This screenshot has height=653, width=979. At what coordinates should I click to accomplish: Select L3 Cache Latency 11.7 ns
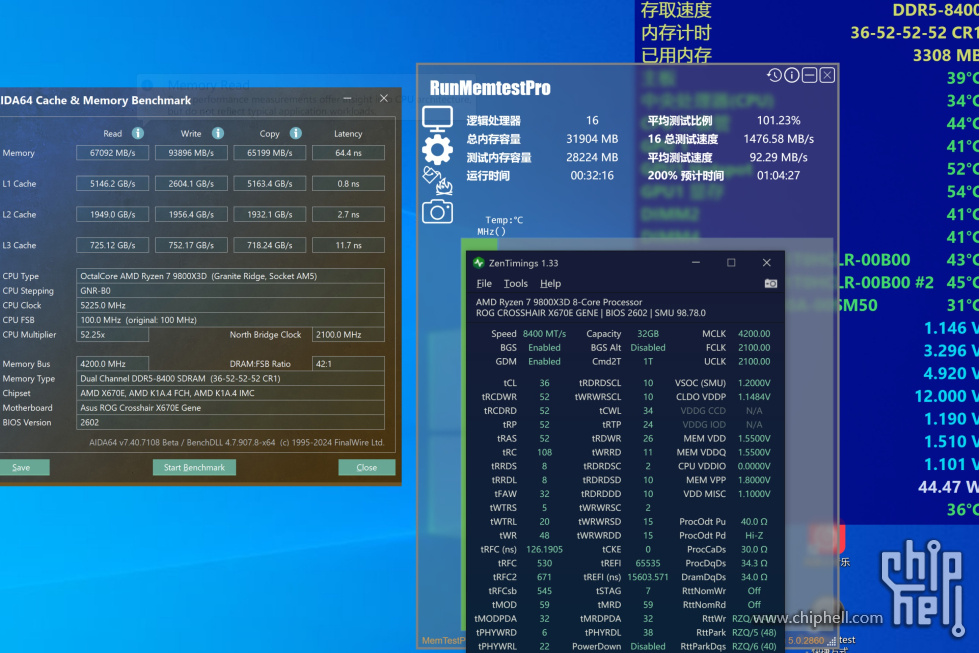point(348,245)
